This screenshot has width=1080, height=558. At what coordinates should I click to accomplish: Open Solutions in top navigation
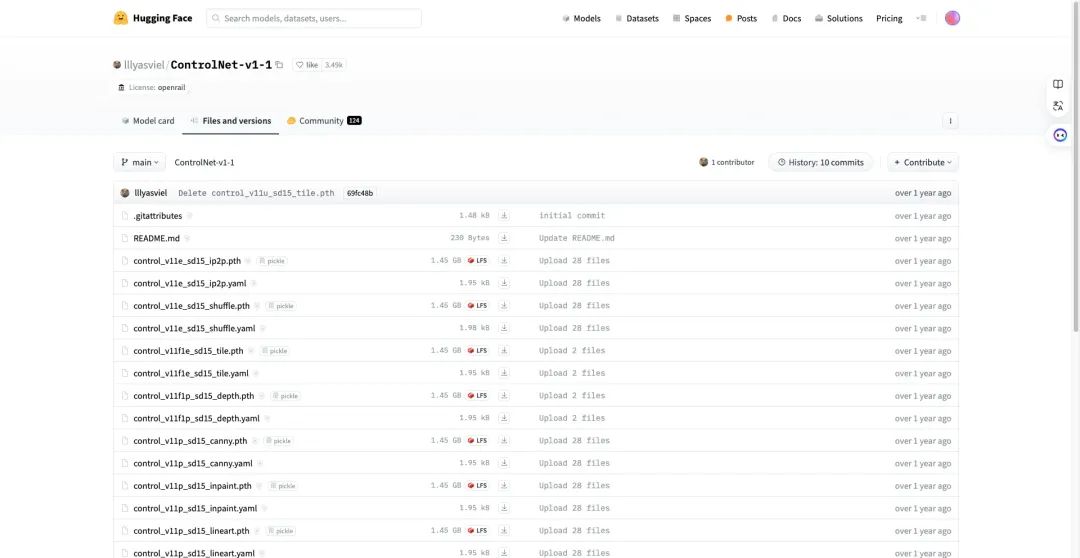click(x=838, y=19)
